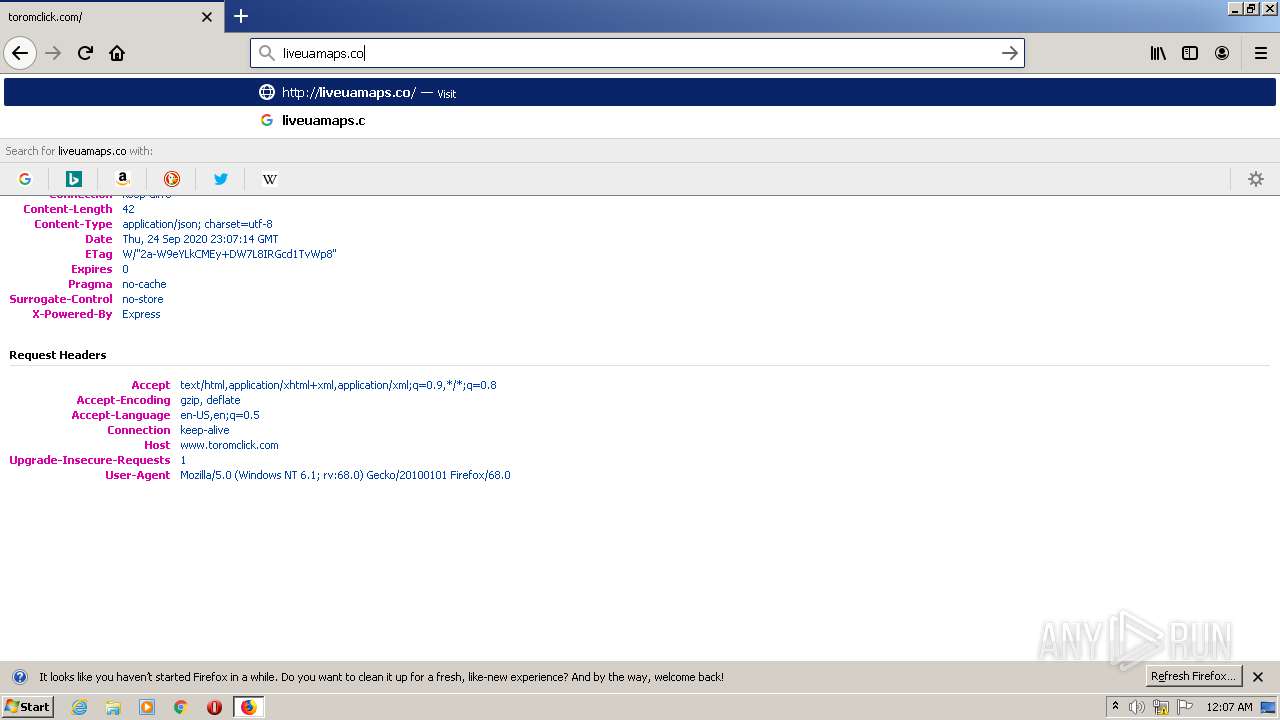Click the Date value Thu, 24 Sep 2020

point(200,239)
